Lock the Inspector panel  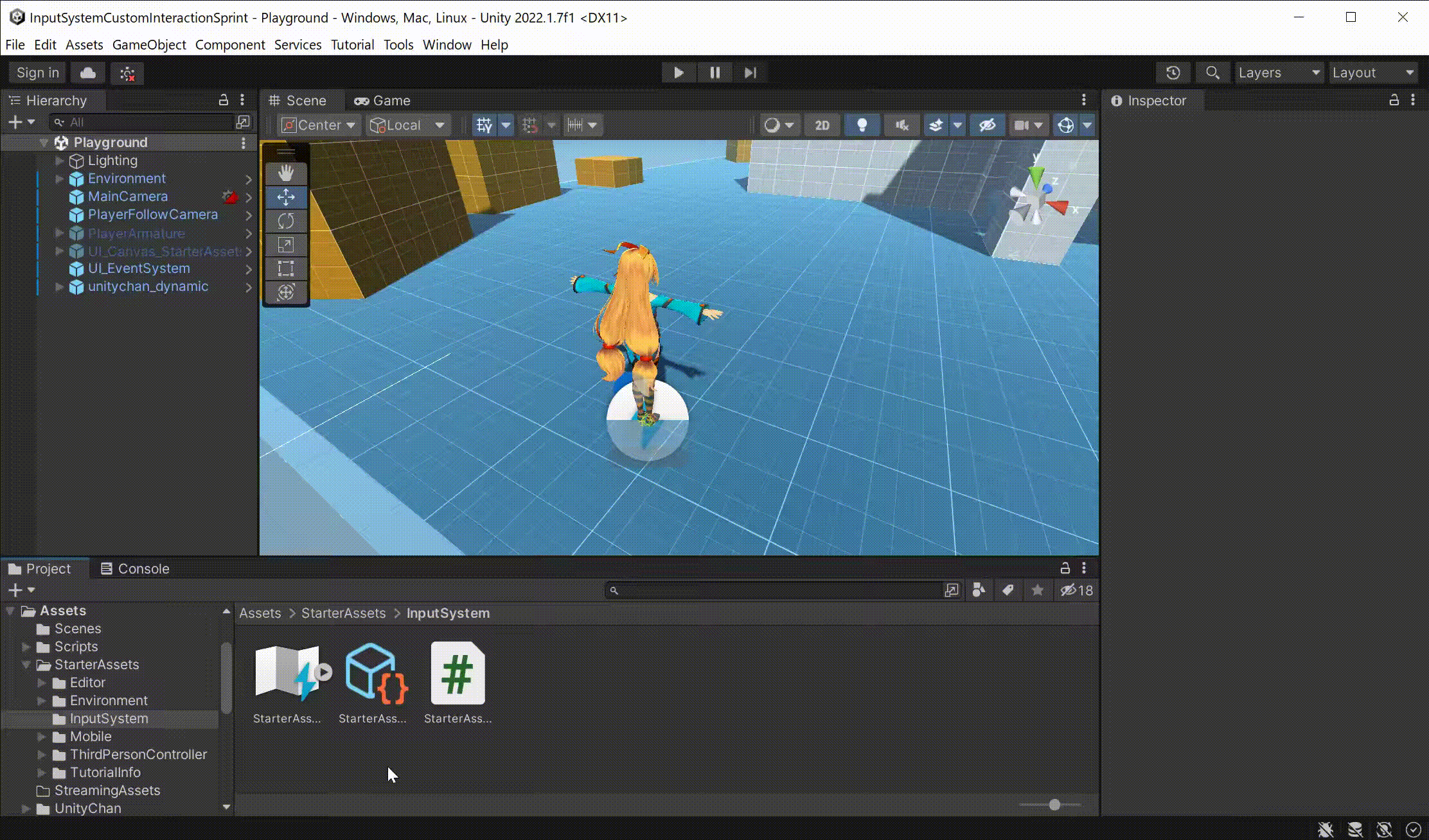[1394, 100]
